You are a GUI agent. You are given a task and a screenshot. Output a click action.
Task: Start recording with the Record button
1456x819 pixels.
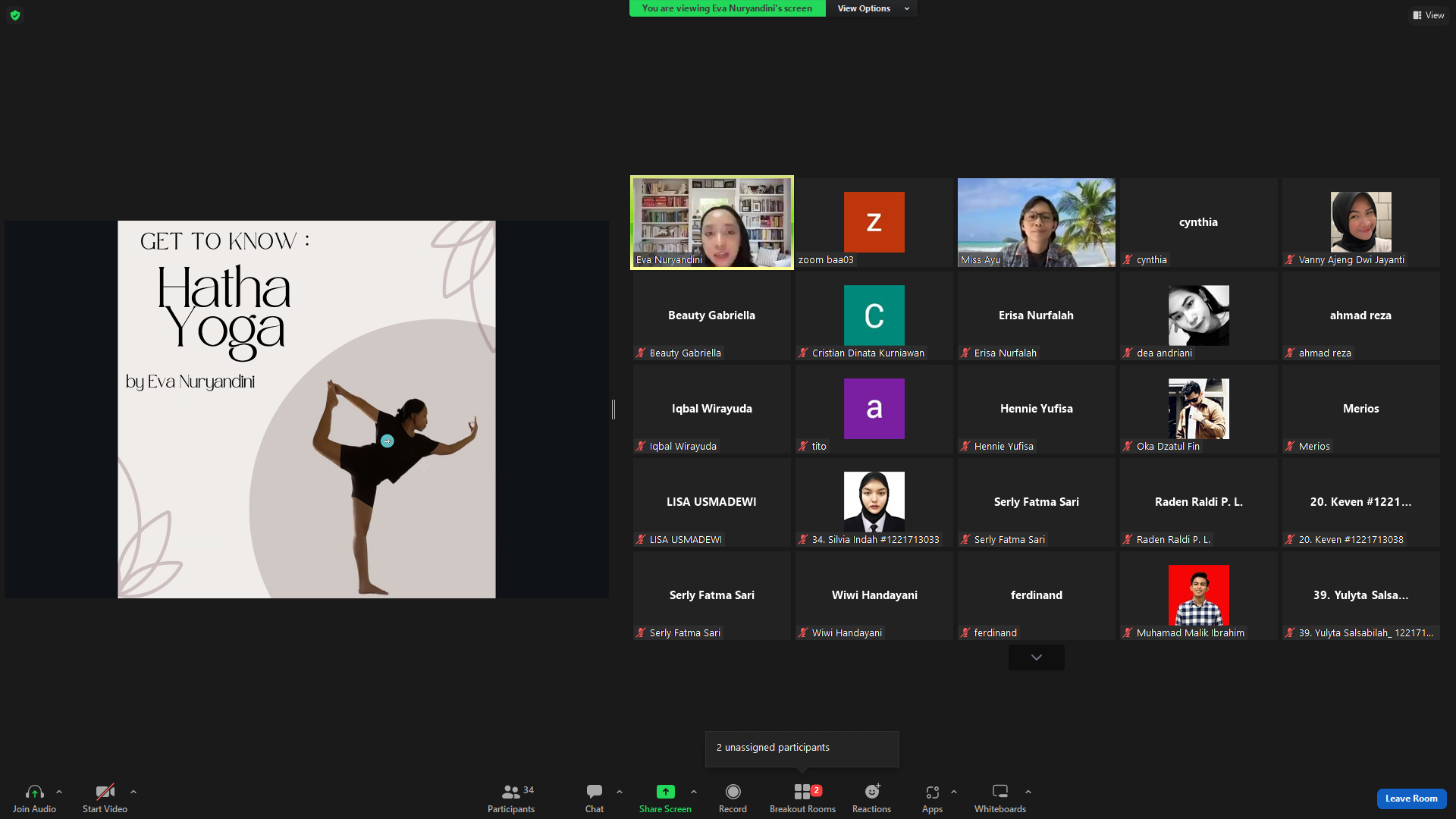click(733, 799)
